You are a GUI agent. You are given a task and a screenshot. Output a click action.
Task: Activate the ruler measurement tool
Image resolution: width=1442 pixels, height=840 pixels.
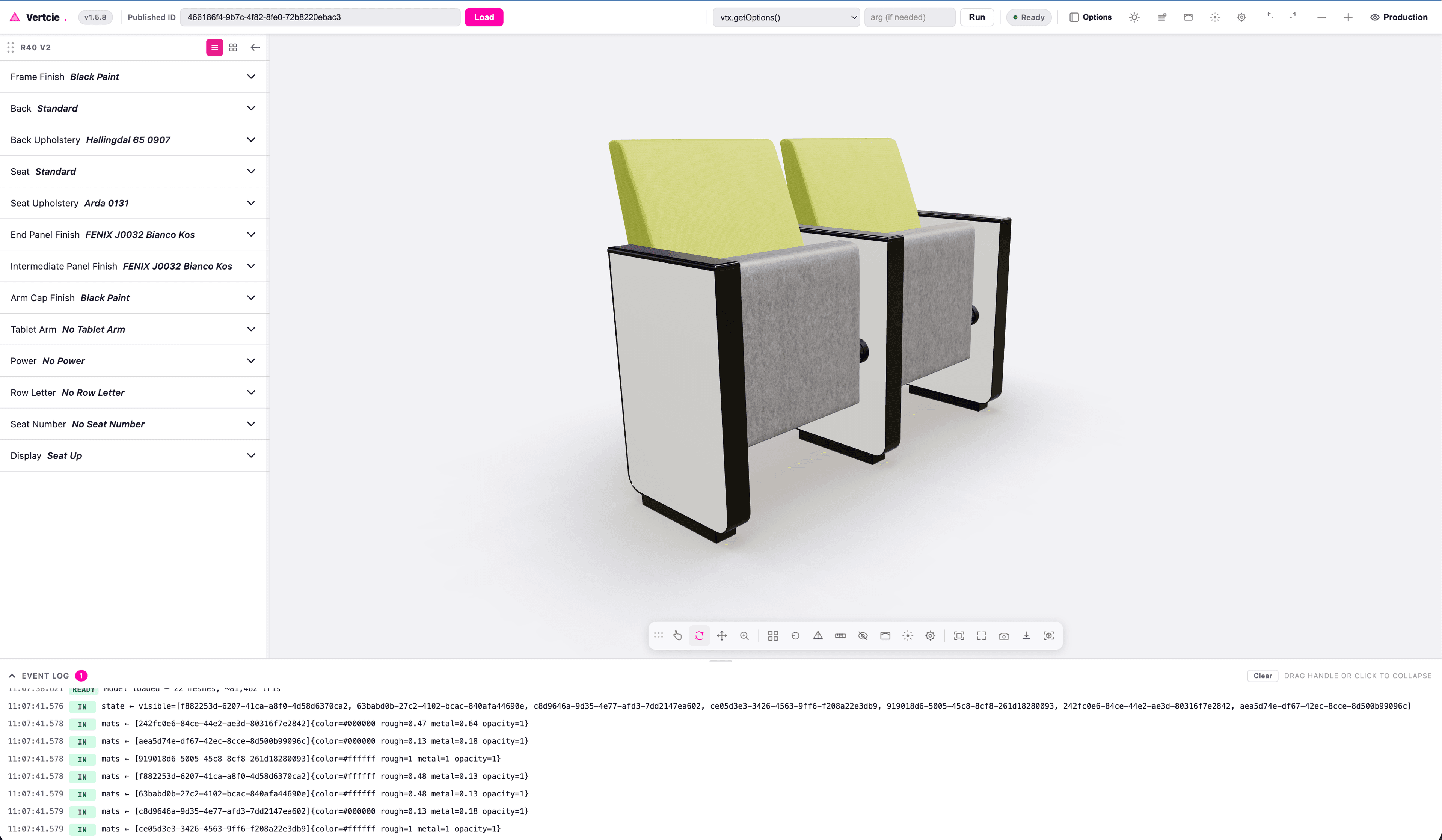tap(840, 636)
